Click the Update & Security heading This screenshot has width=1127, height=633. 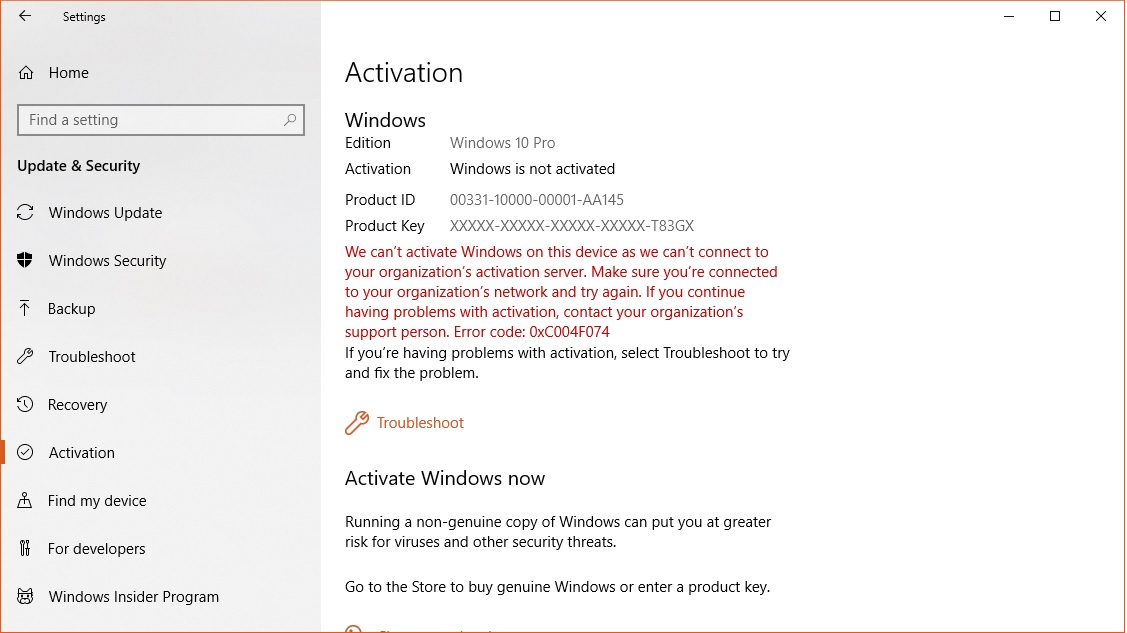(x=78, y=166)
